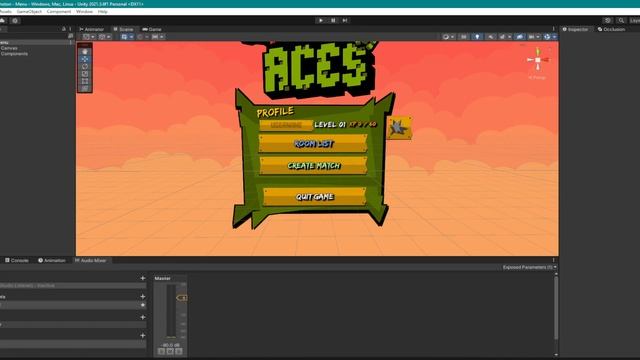Screen dimensions: 640x360
Task: Switch to the Animation tab
Action: click(x=52, y=260)
